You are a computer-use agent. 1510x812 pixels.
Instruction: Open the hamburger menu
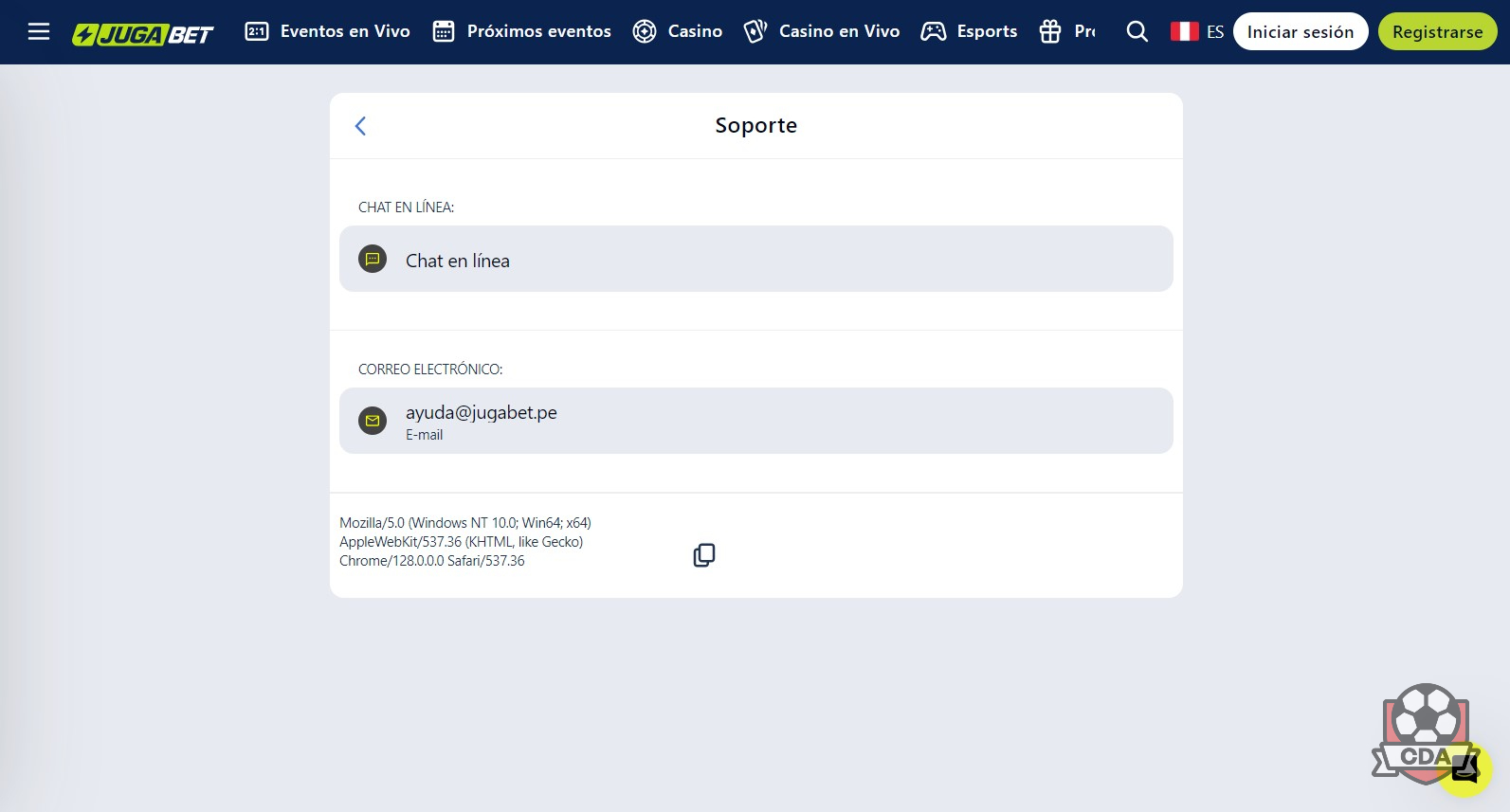point(39,31)
